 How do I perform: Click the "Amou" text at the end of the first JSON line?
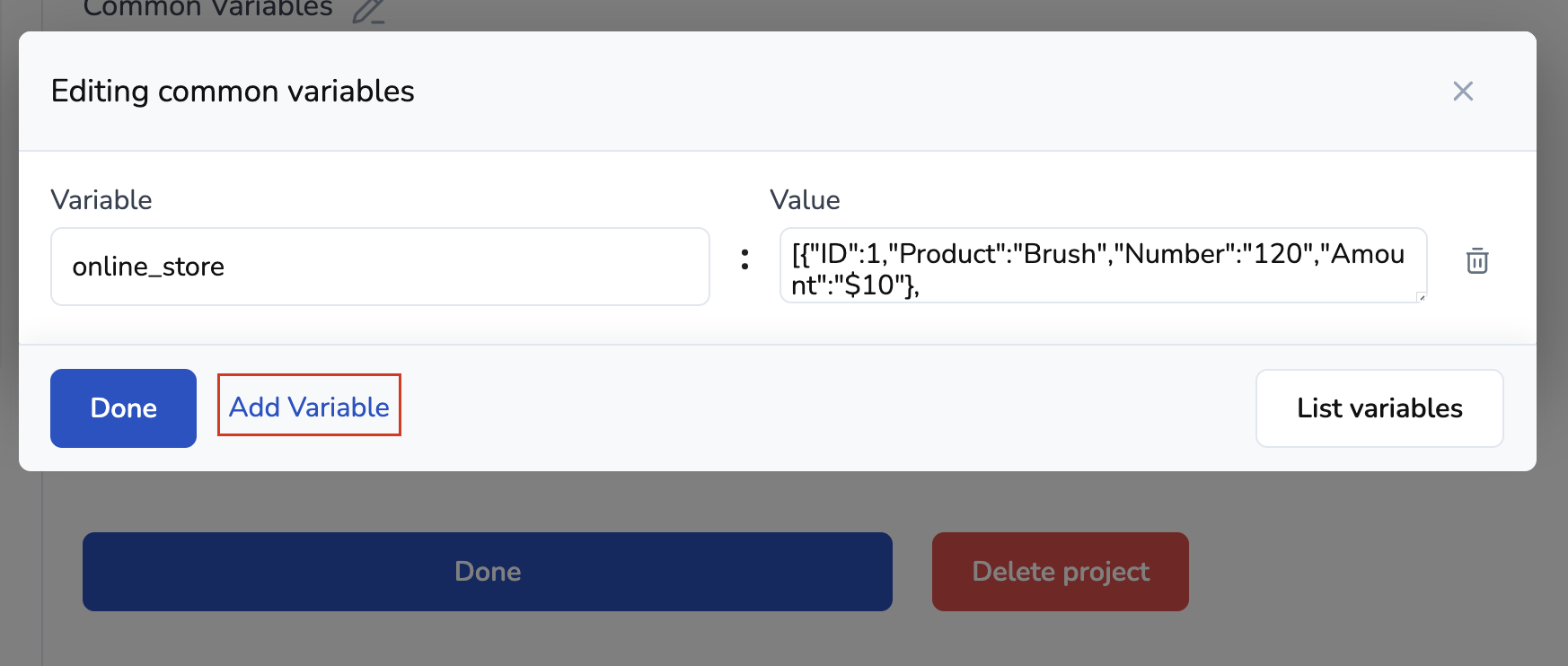coord(1368,254)
